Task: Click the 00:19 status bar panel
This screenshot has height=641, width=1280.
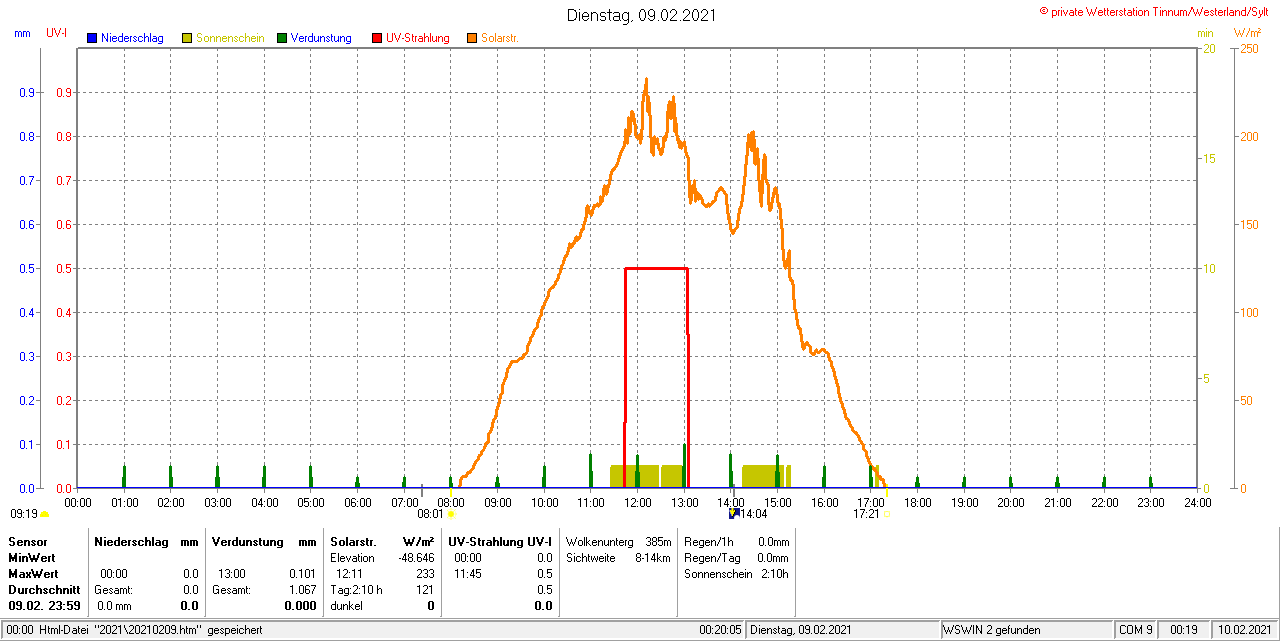Action: click(1184, 630)
